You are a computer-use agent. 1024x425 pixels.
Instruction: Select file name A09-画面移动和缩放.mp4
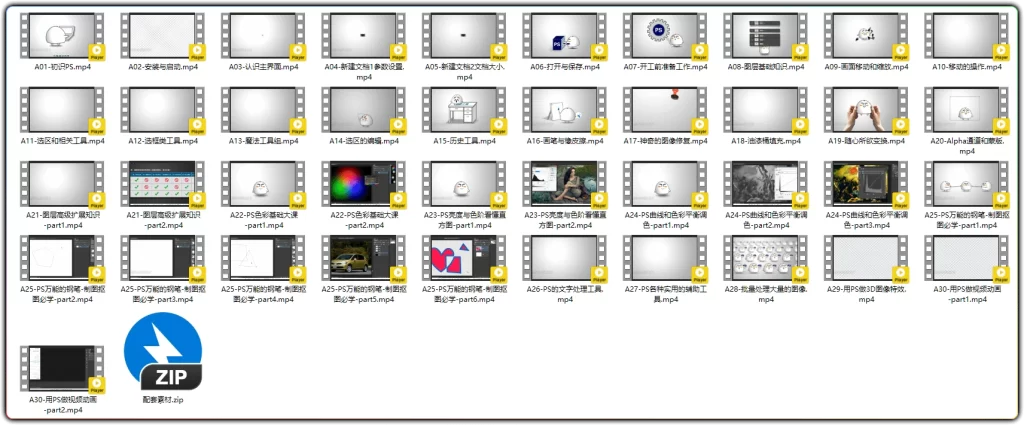pyautogui.click(x=867, y=67)
